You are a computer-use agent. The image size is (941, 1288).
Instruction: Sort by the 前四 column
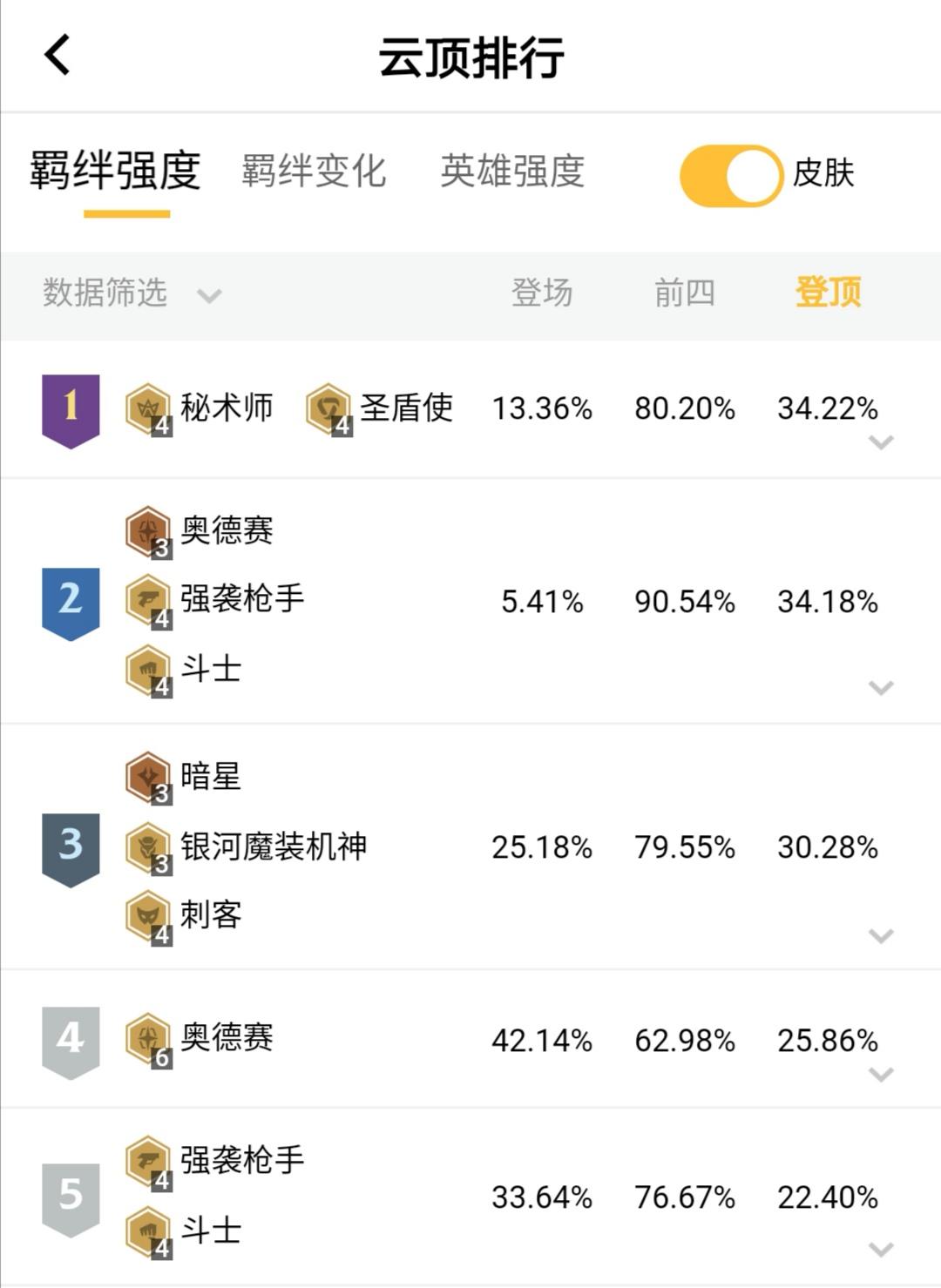tap(685, 293)
